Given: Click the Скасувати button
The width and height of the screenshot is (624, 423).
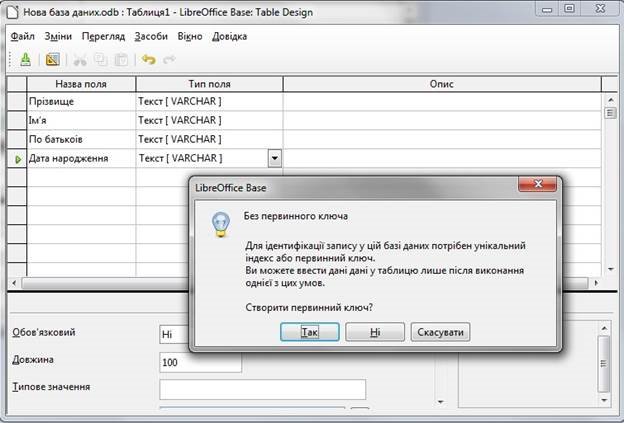Looking at the screenshot, I should [x=440, y=332].
